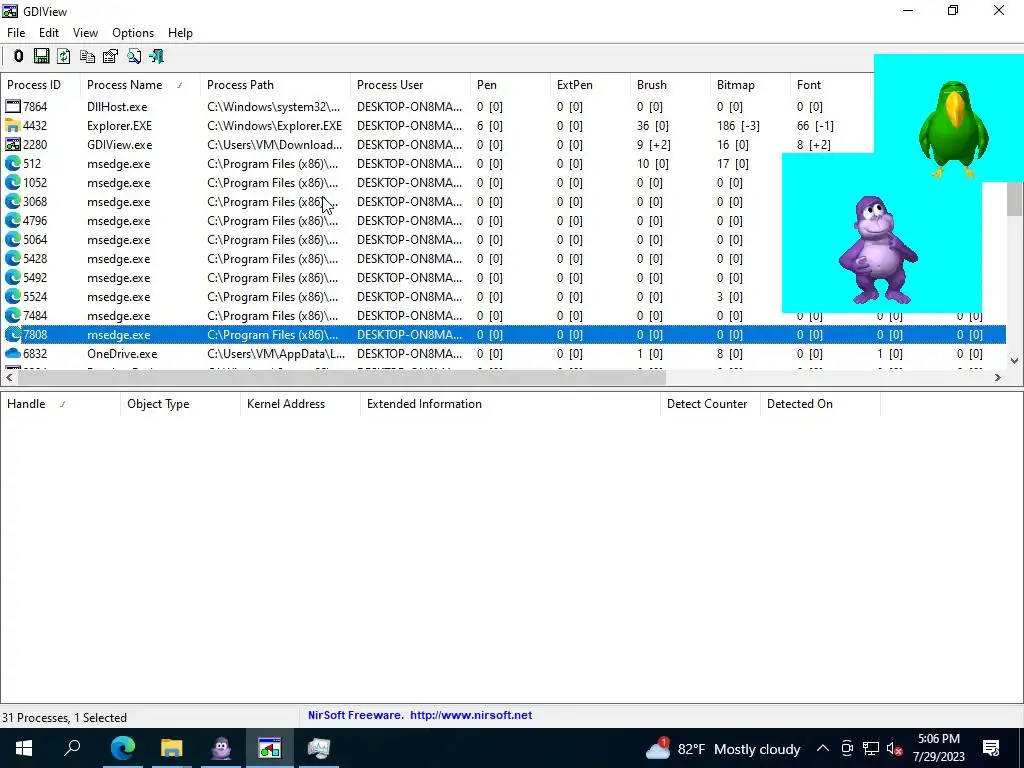This screenshot has height=768, width=1024.
Task: Sort by Process Name column header
Action: pos(140,85)
